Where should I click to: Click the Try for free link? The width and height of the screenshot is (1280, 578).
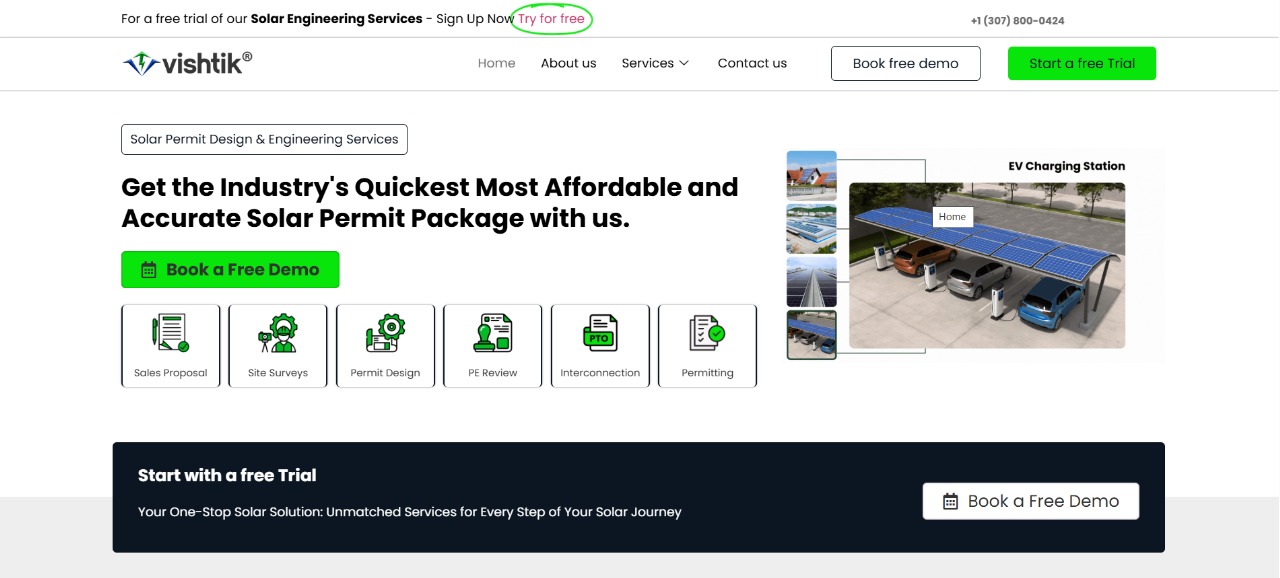(551, 19)
